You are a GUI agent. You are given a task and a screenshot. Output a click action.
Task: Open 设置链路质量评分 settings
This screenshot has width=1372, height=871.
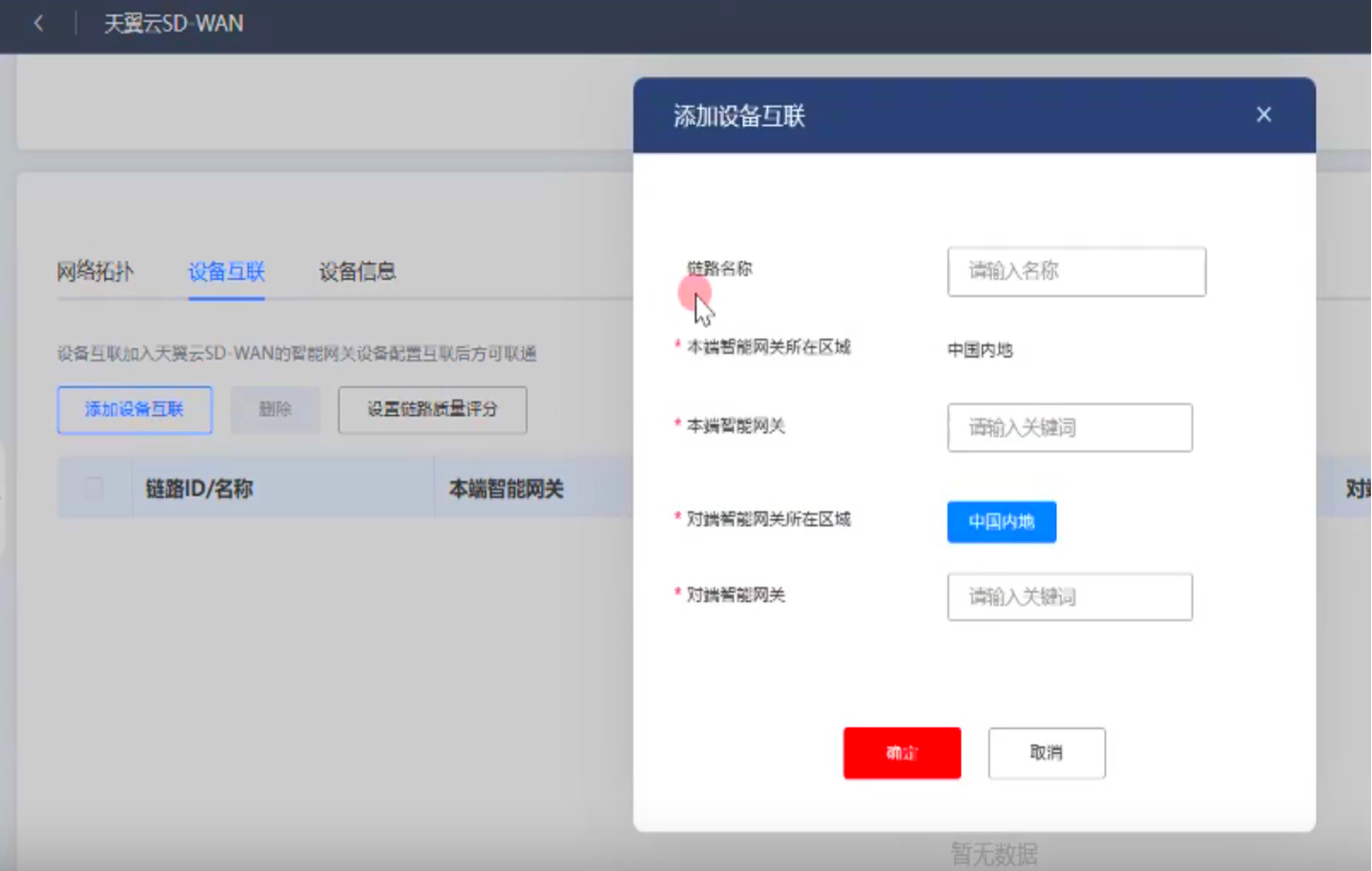click(x=431, y=410)
